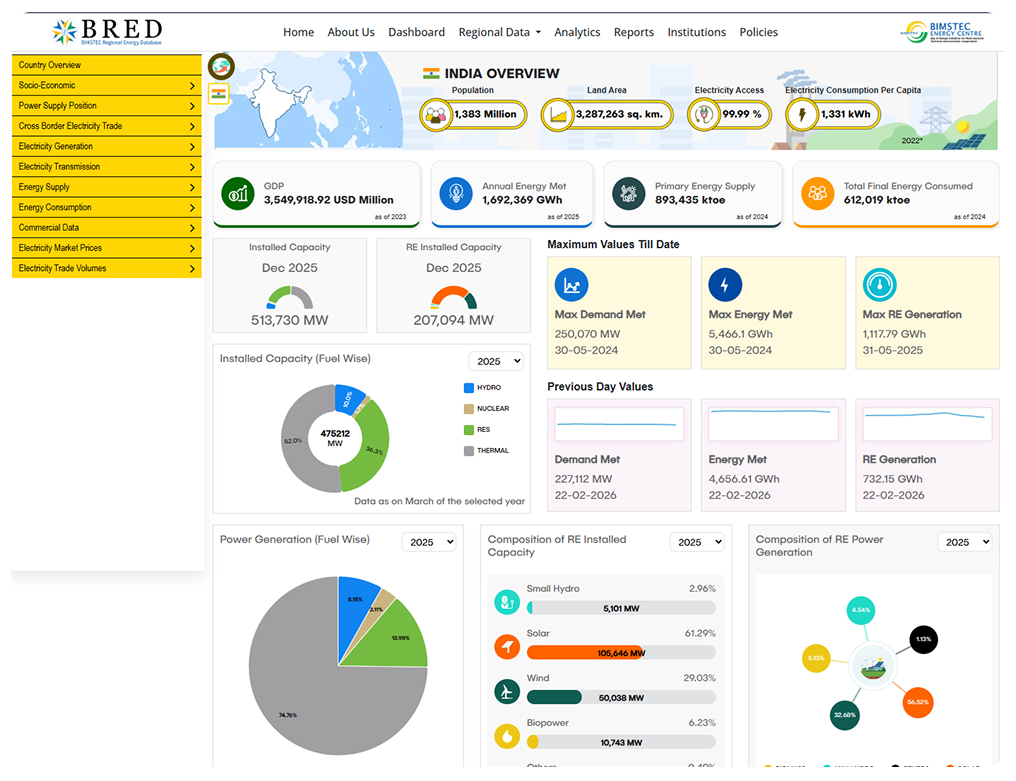Screen dimensions: 1016x781
Task: Select the India flag icon
Action: coord(219,94)
